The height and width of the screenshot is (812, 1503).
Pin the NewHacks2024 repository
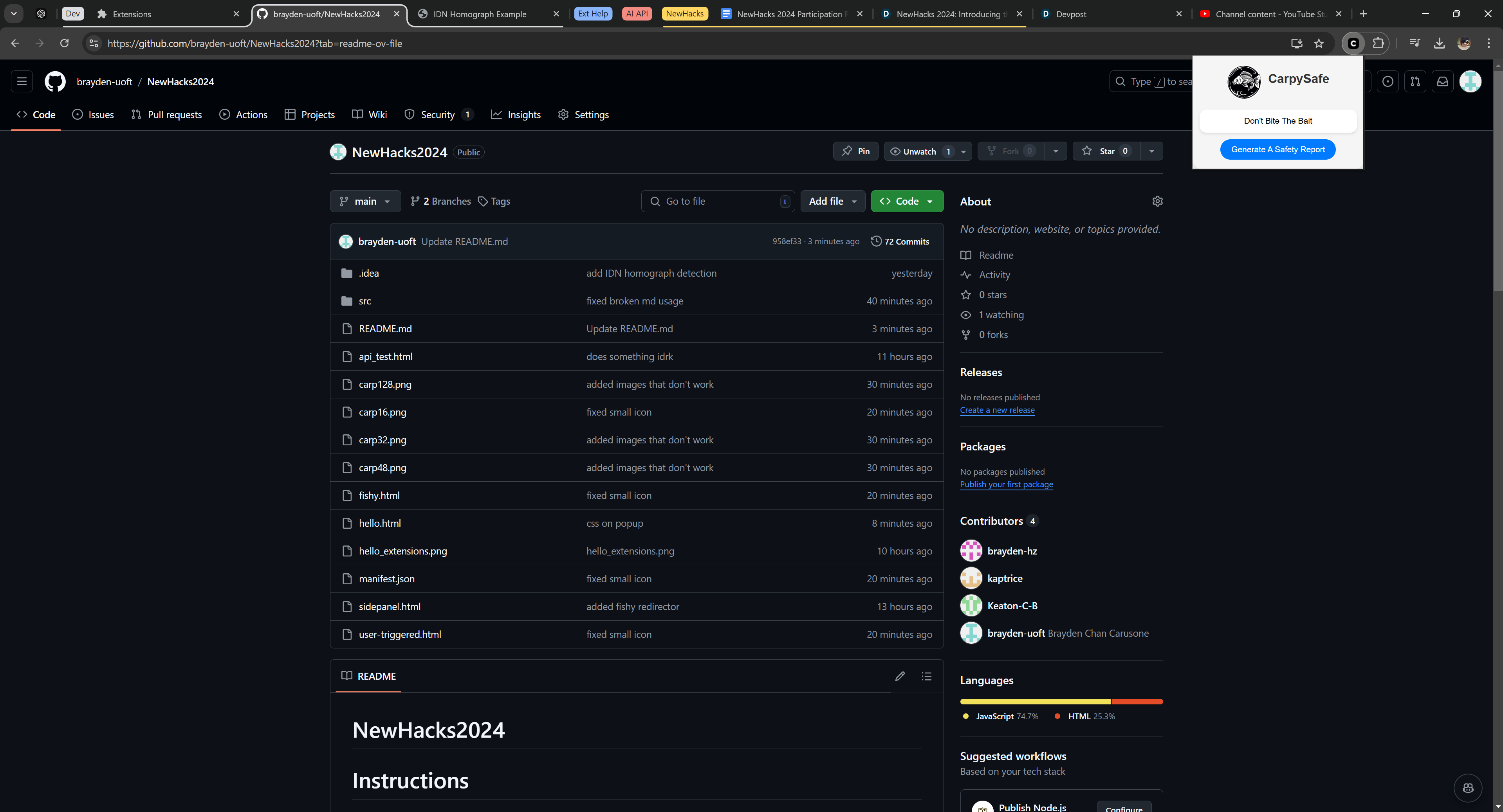coord(855,151)
